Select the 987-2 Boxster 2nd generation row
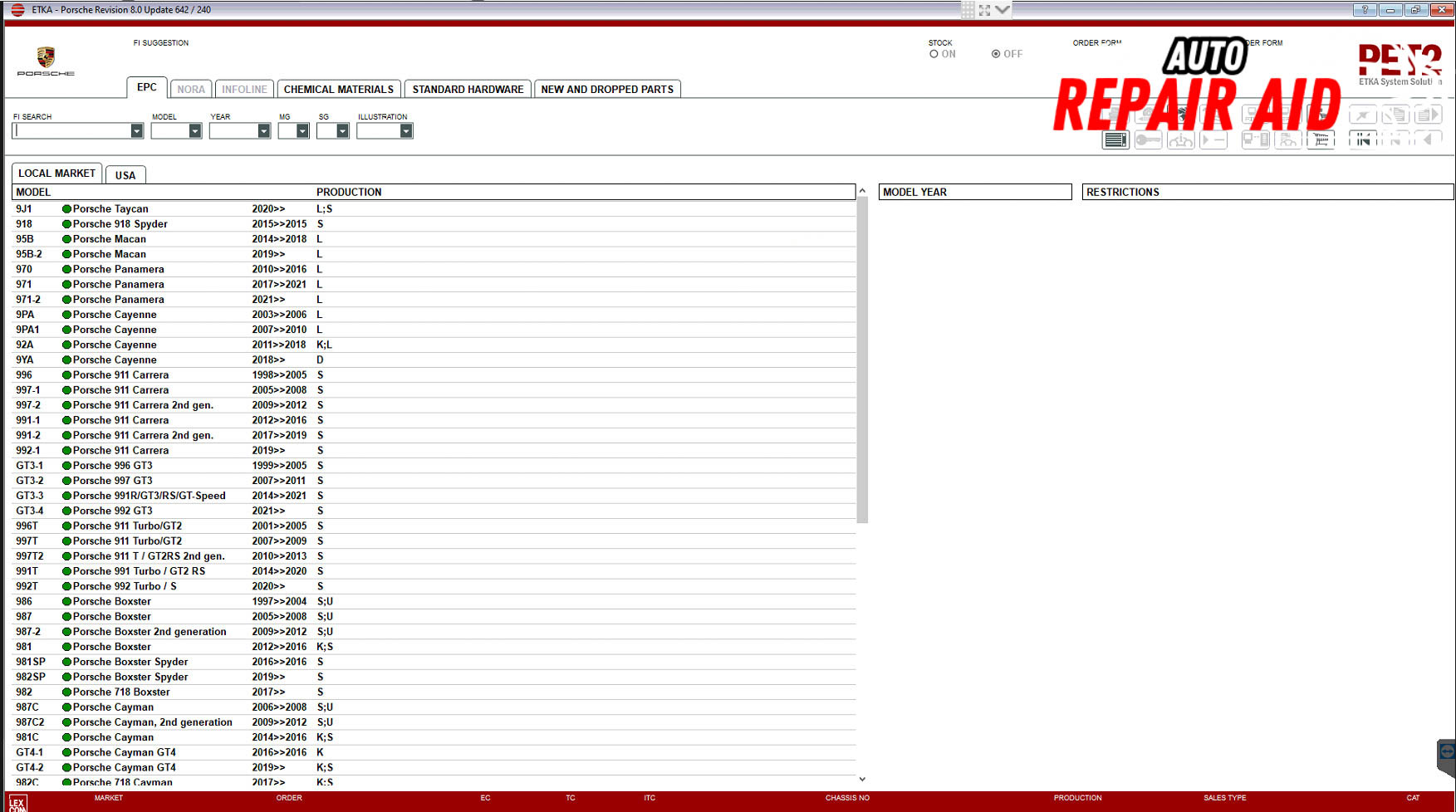 point(434,632)
